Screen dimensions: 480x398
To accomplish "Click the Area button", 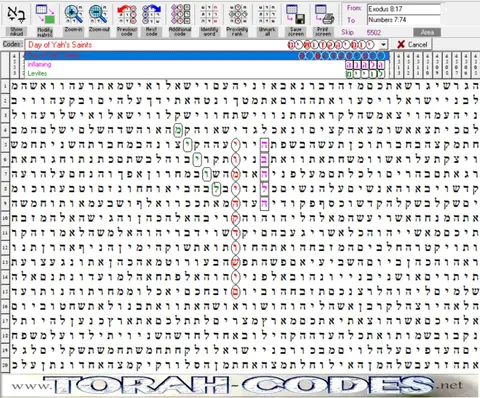I will (427, 32).
